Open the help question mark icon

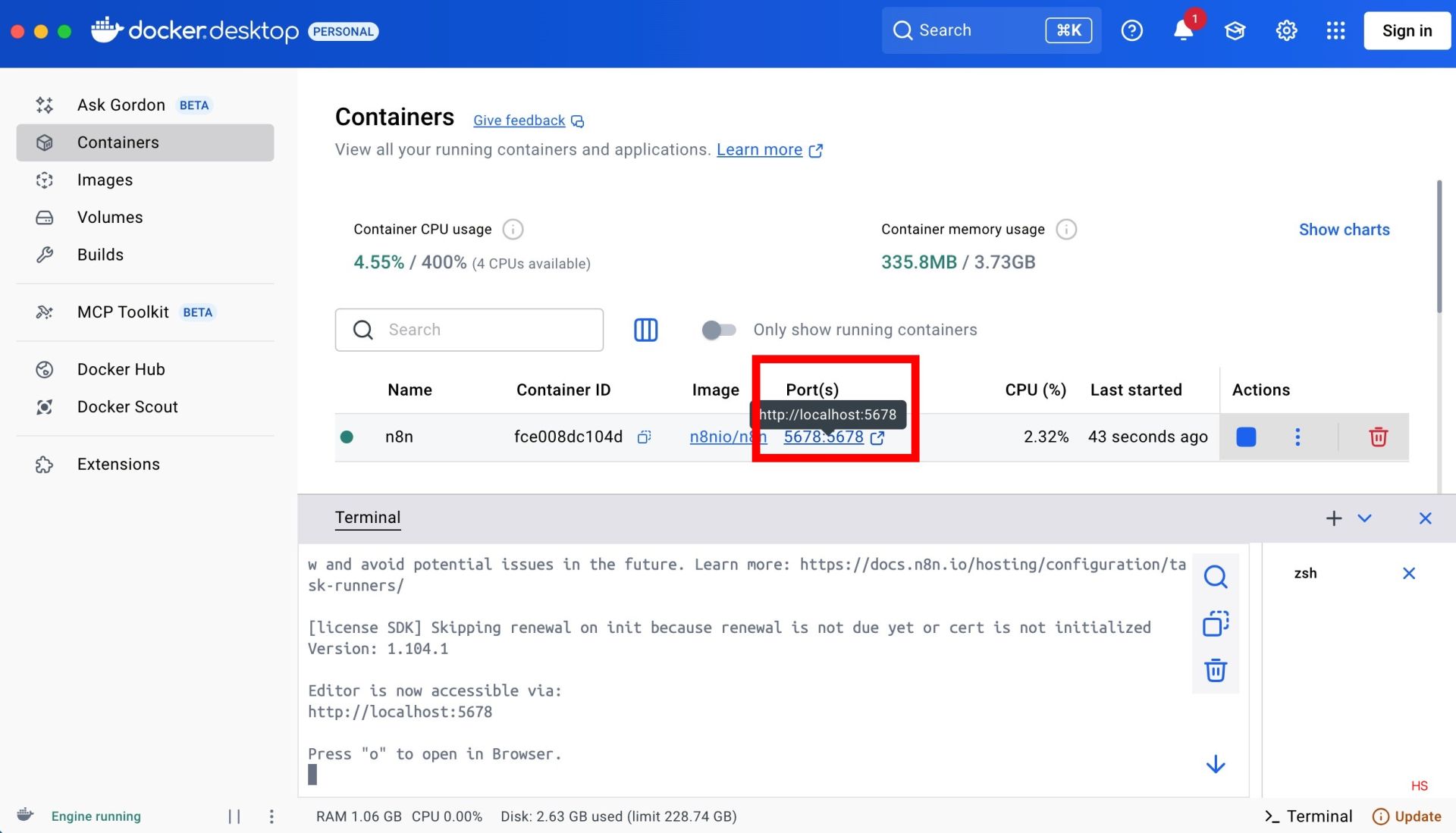coord(1131,30)
